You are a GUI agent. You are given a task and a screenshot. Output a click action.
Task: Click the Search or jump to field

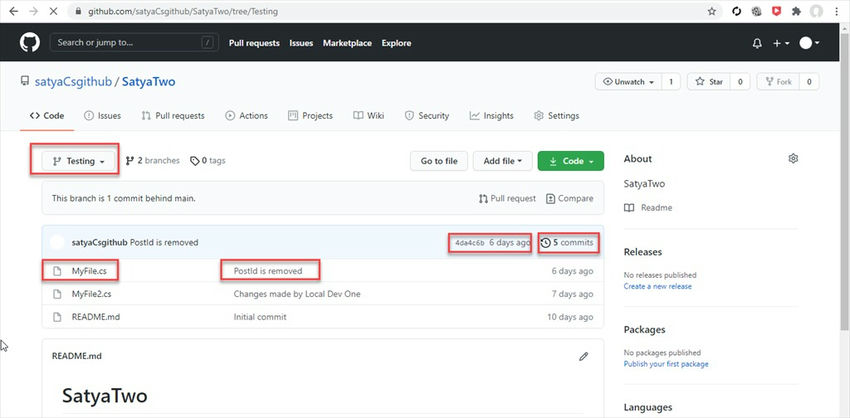click(134, 42)
